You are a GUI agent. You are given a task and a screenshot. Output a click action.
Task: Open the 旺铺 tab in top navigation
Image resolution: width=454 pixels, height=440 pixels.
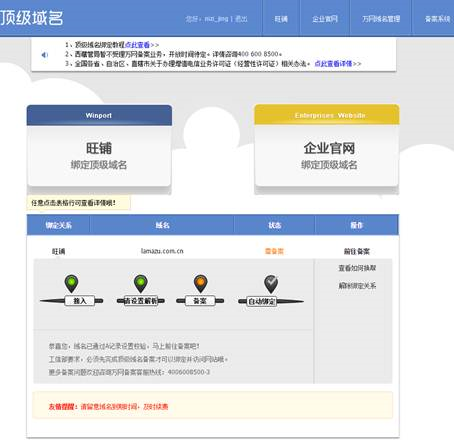281,19
